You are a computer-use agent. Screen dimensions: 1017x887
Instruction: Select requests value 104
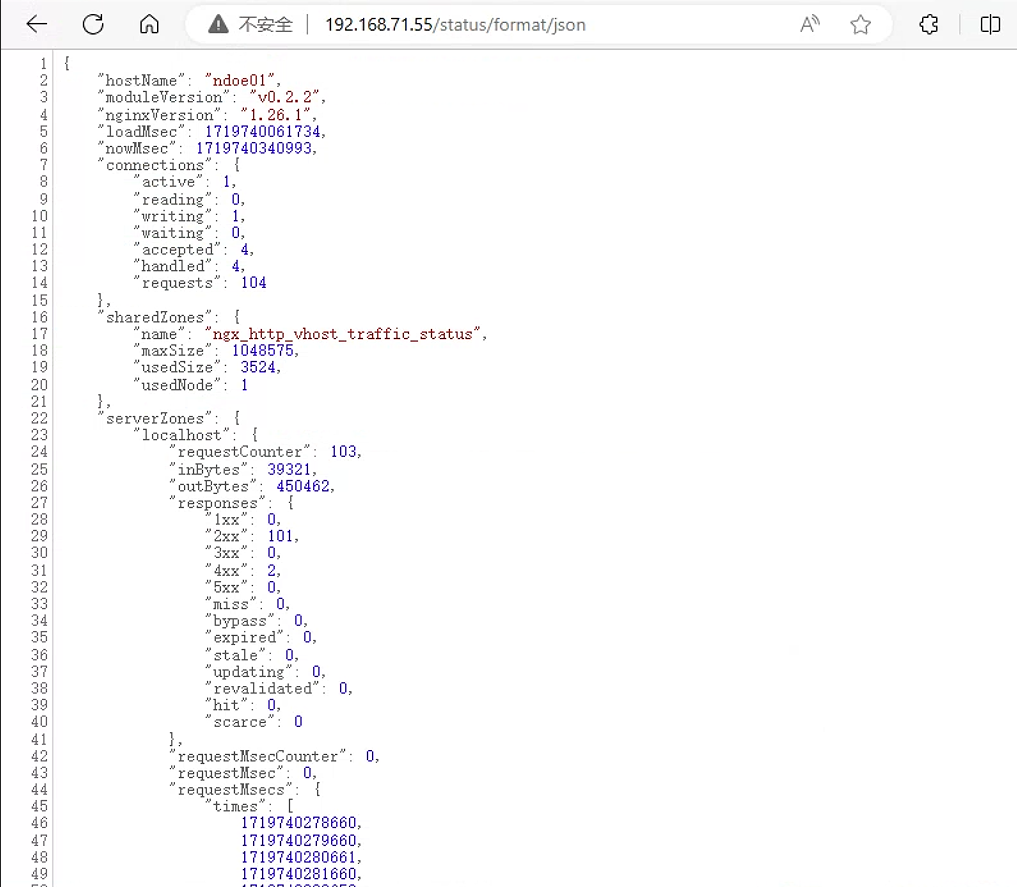[x=254, y=283]
